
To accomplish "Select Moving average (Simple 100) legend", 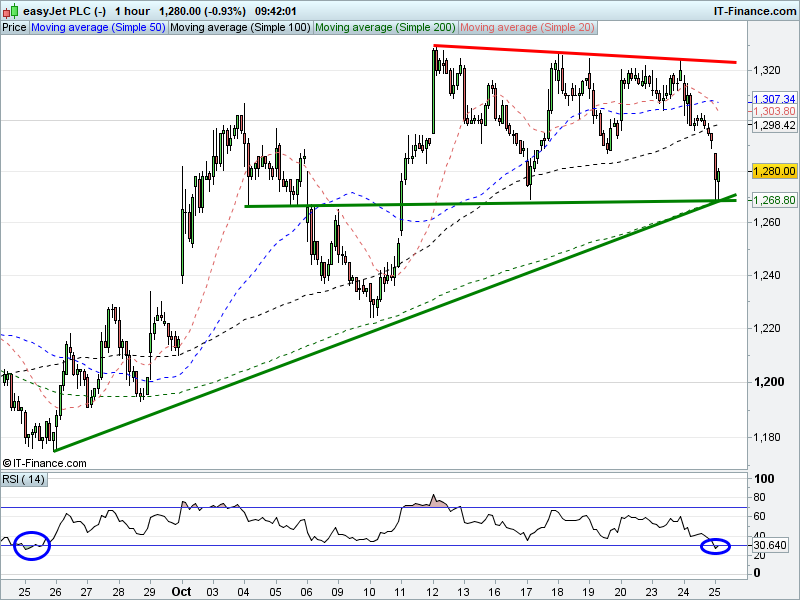I will tap(240, 28).
